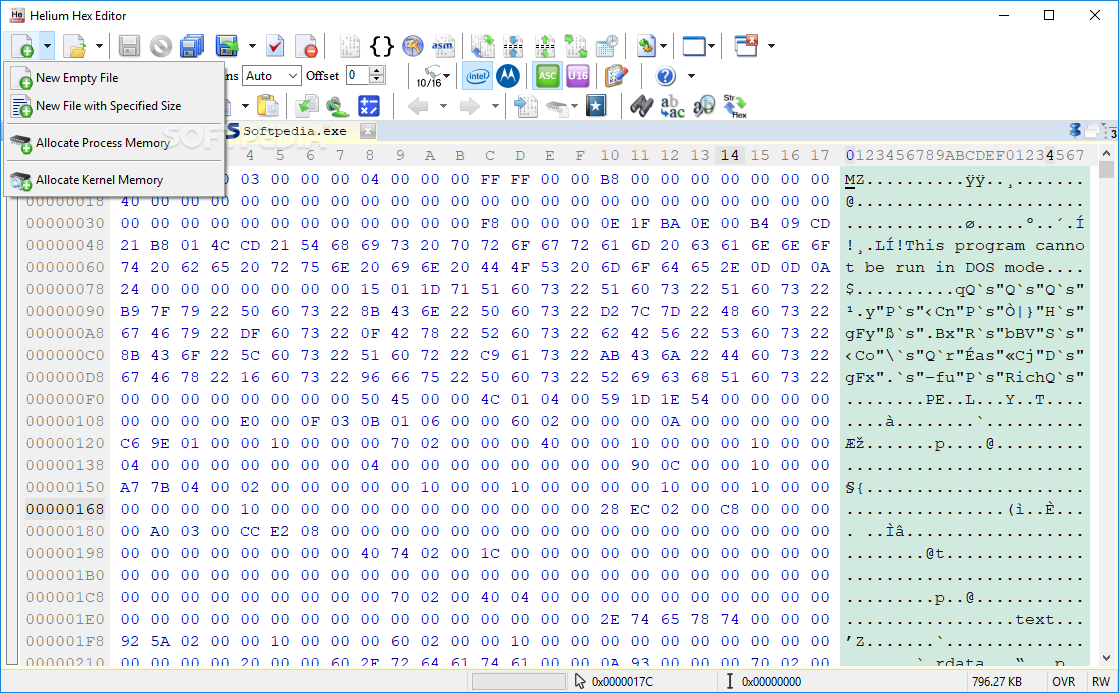Click the Intel byte order icon
1119x693 pixels.
coord(477,76)
